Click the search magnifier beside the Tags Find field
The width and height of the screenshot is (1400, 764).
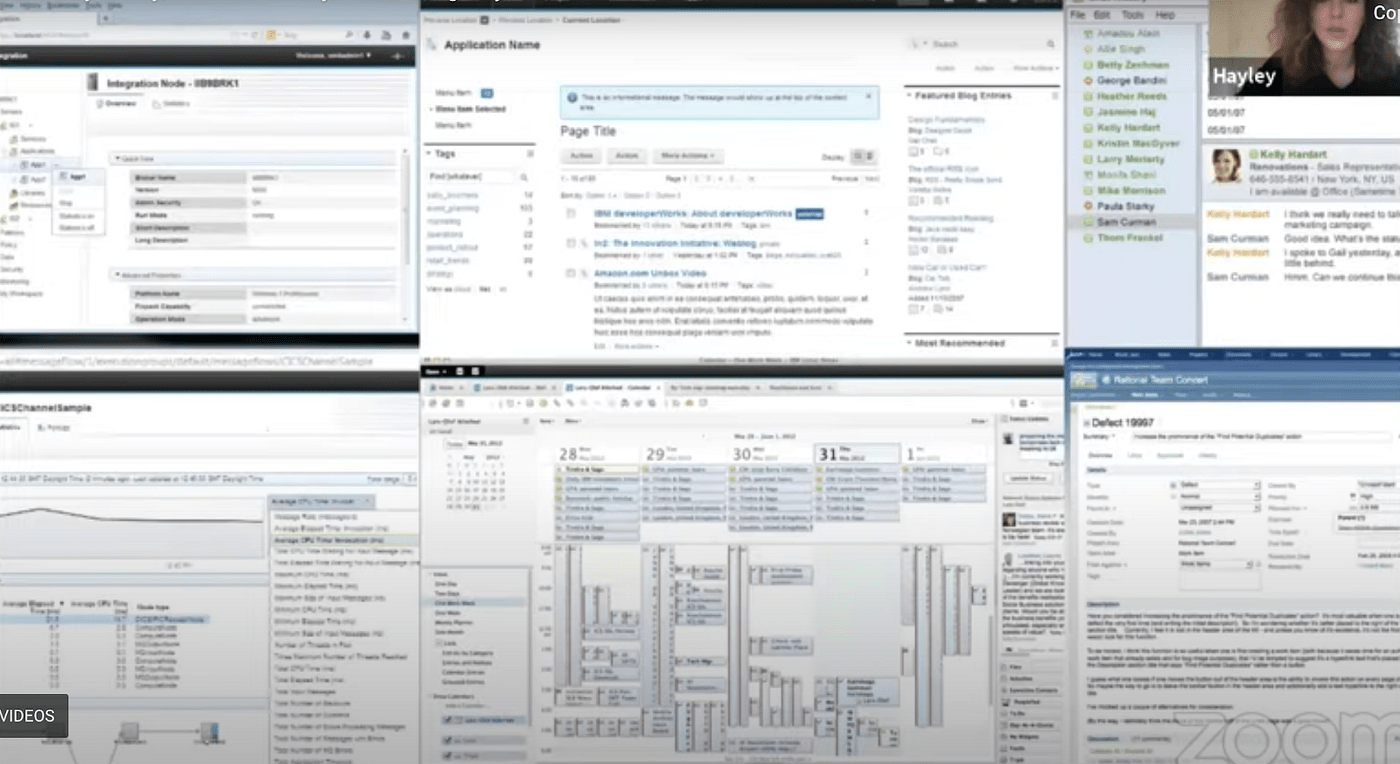point(523,176)
